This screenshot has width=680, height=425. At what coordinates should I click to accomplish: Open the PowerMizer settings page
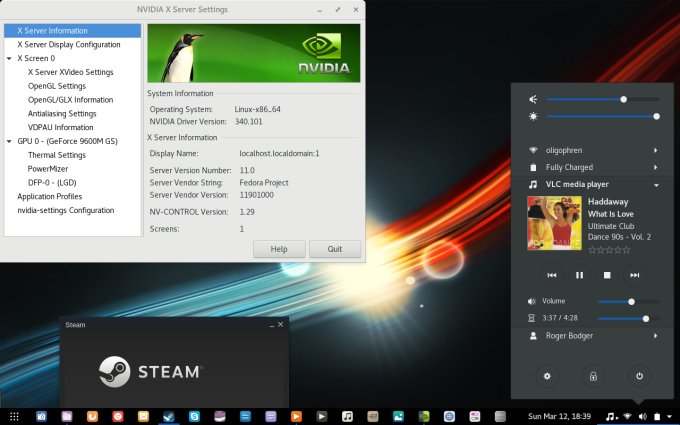(x=48, y=169)
